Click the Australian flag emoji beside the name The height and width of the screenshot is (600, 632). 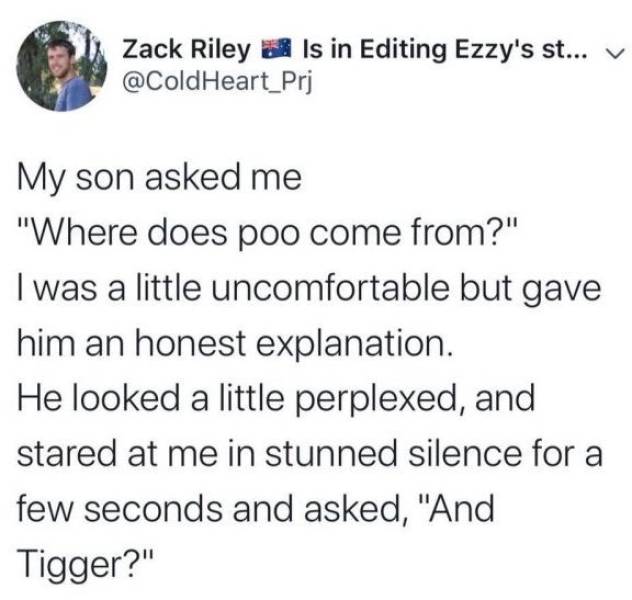click(245, 47)
